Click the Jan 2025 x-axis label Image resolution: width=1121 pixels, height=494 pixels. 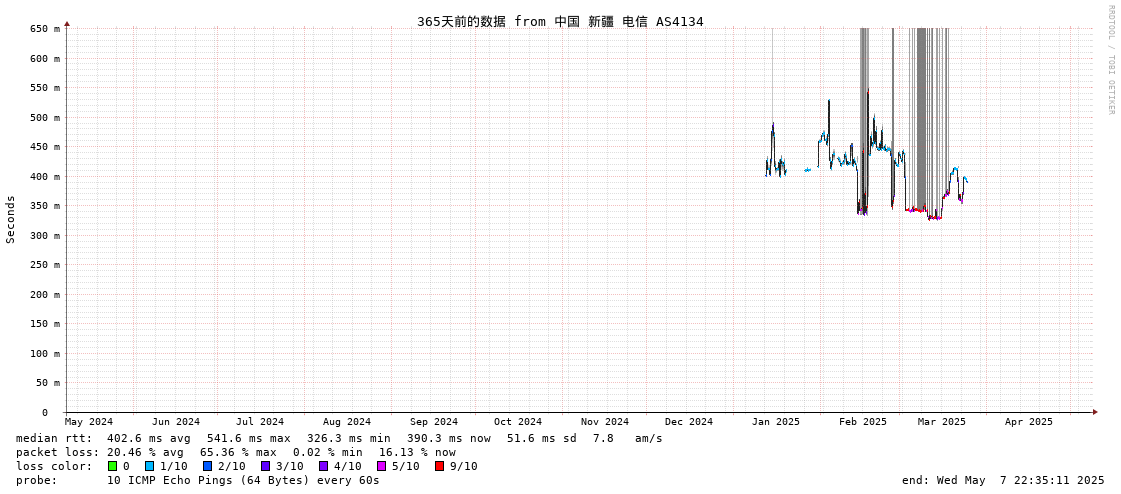point(776,422)
